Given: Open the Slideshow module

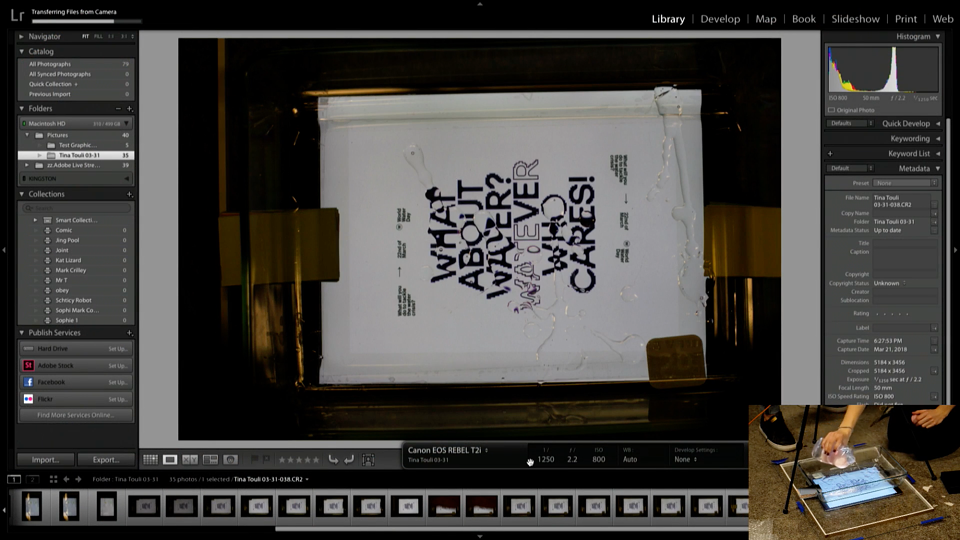Looking at the screenshot, I should click(855, 19).
